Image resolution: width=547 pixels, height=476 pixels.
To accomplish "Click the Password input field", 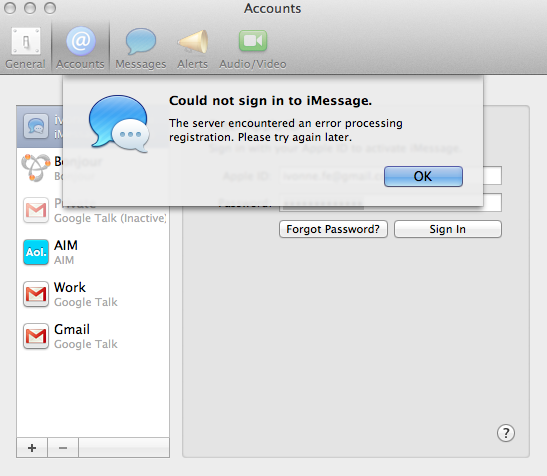I will (390, 203).
